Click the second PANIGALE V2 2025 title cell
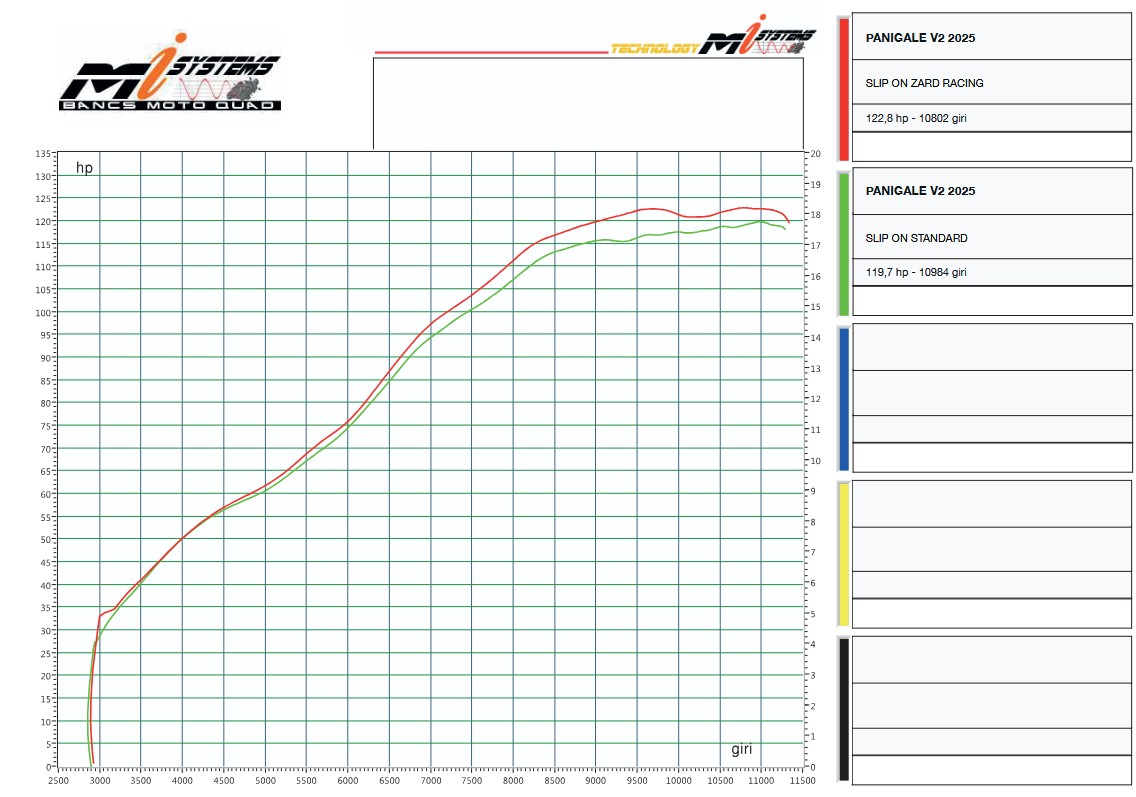Screen dimensions: 1136x797 pos(992,191)
